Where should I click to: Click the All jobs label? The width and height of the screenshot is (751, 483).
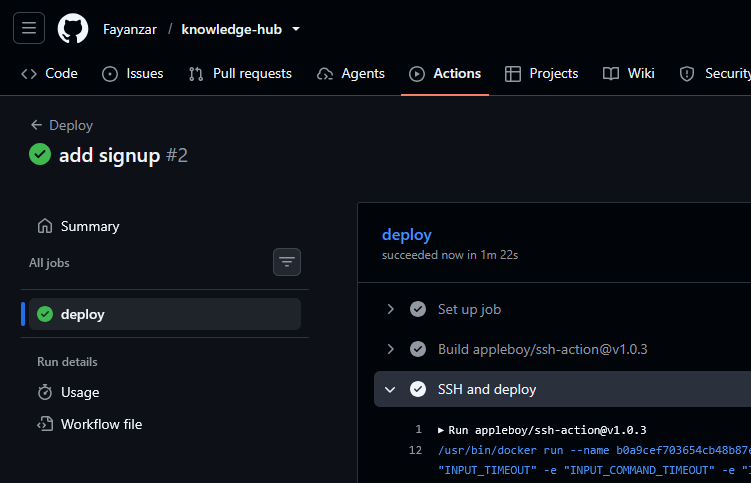coord(49,263)
